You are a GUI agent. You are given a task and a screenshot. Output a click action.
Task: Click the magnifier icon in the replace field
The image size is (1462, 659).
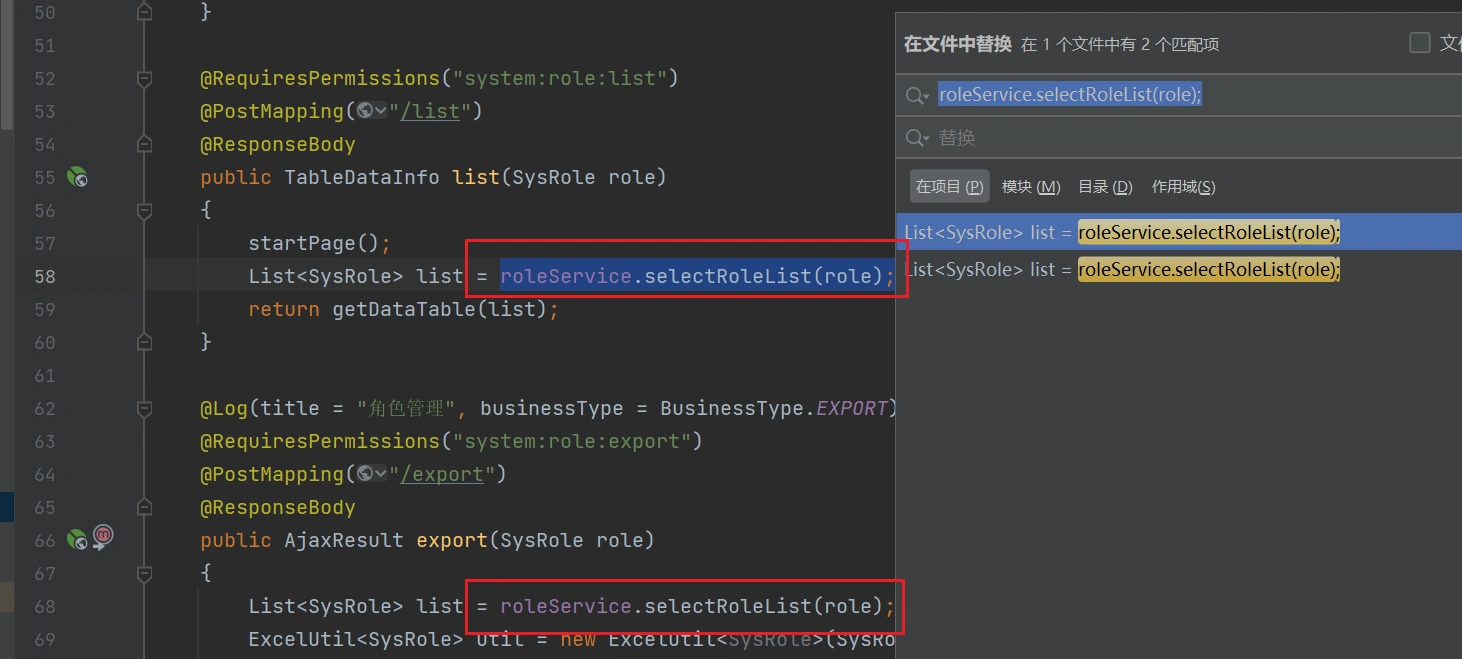(x=916, y=138)
